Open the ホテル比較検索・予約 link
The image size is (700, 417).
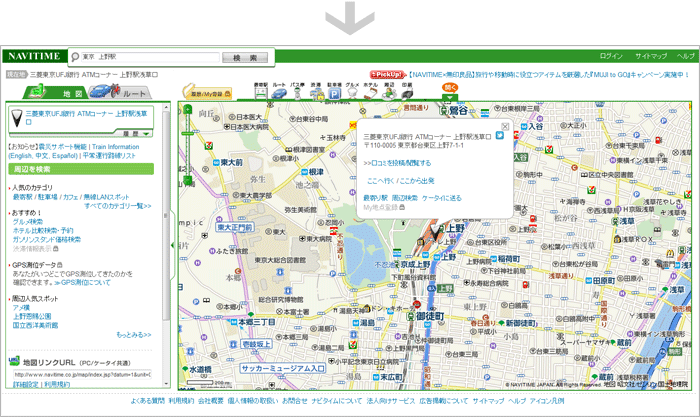click(43, 230)
